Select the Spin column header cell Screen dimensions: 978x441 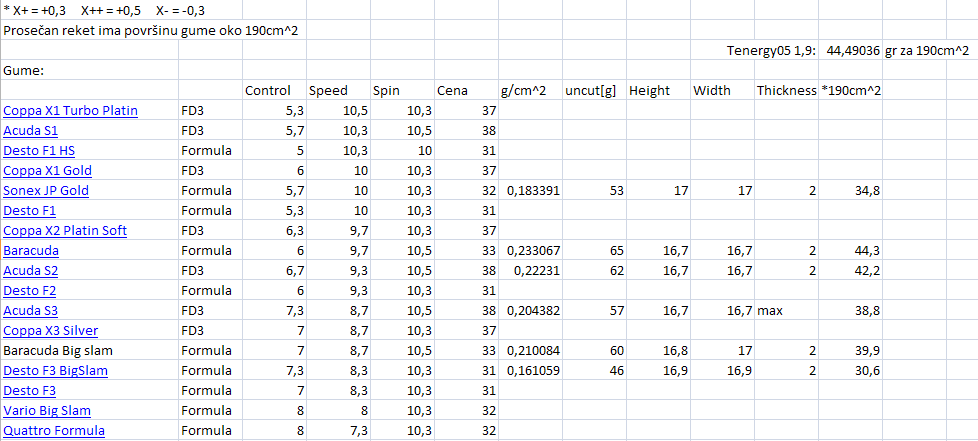pos(402,91)
